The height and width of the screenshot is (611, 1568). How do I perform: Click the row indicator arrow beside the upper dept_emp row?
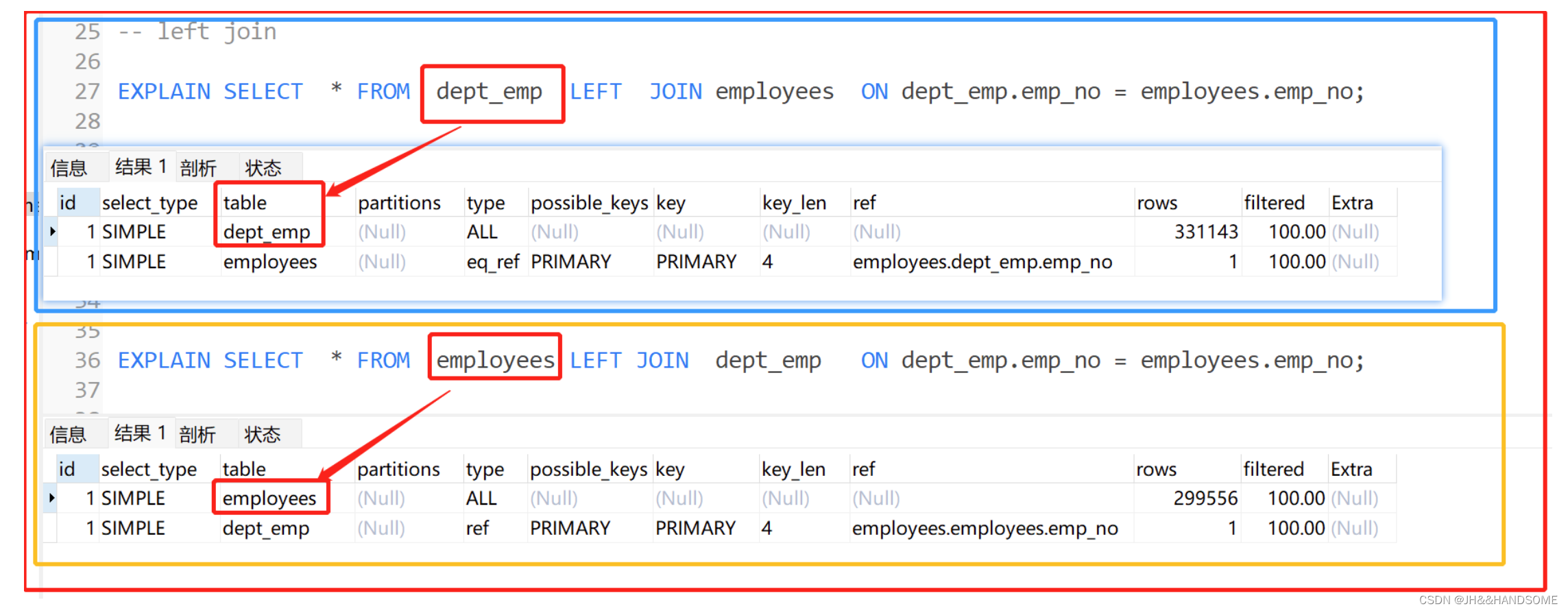[52, 231]
